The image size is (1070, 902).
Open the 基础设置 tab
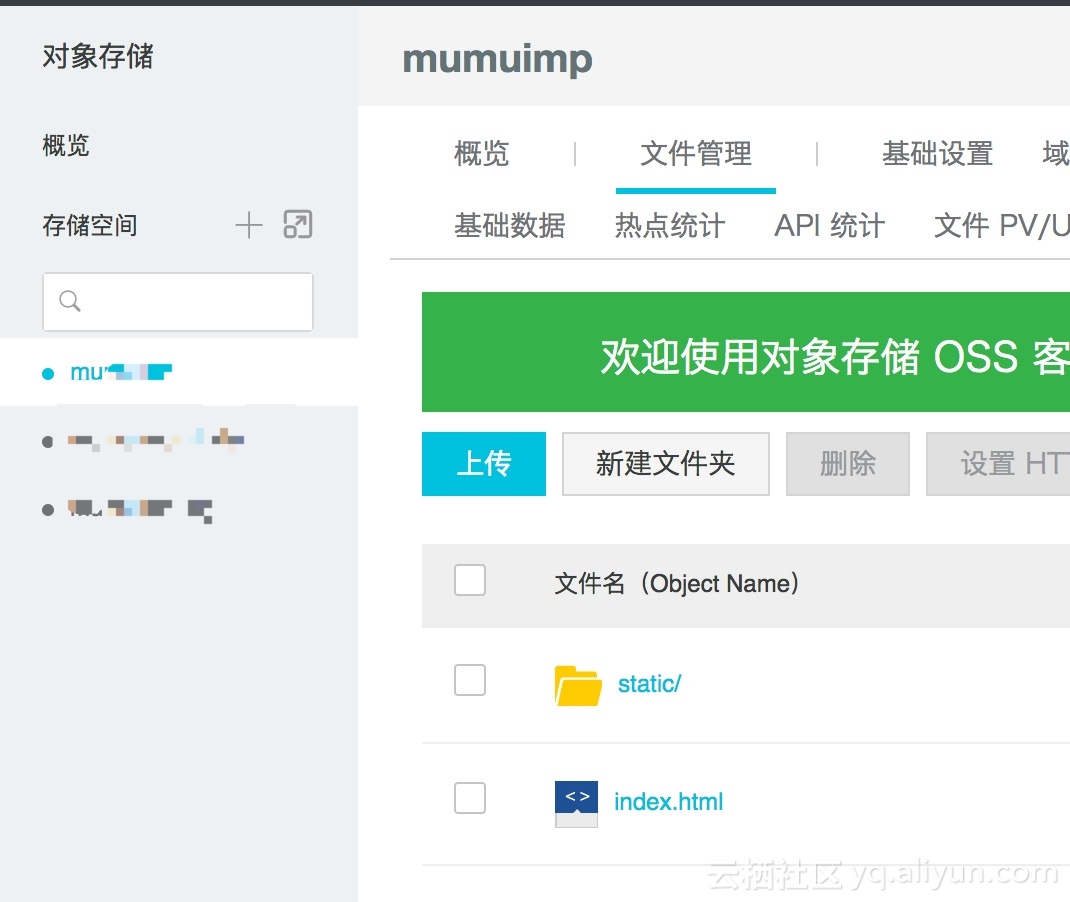[937, 154]
